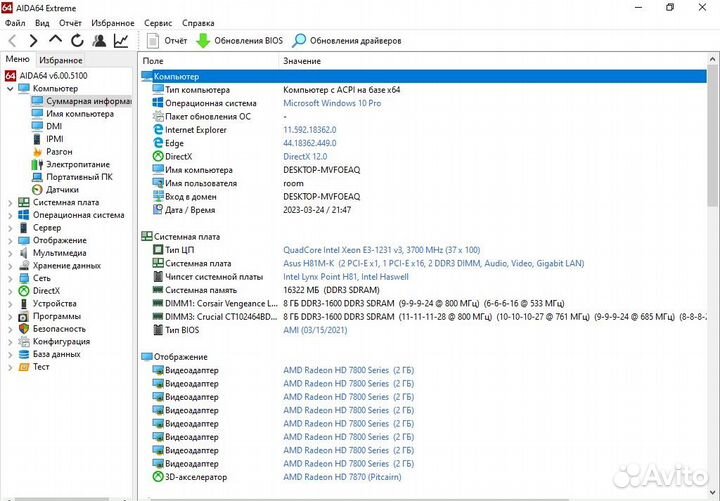The height and width of the screenshot is (501, 720).
Task: Click Intel Lynx Point H81 chipset link
Action: point(345,277)
